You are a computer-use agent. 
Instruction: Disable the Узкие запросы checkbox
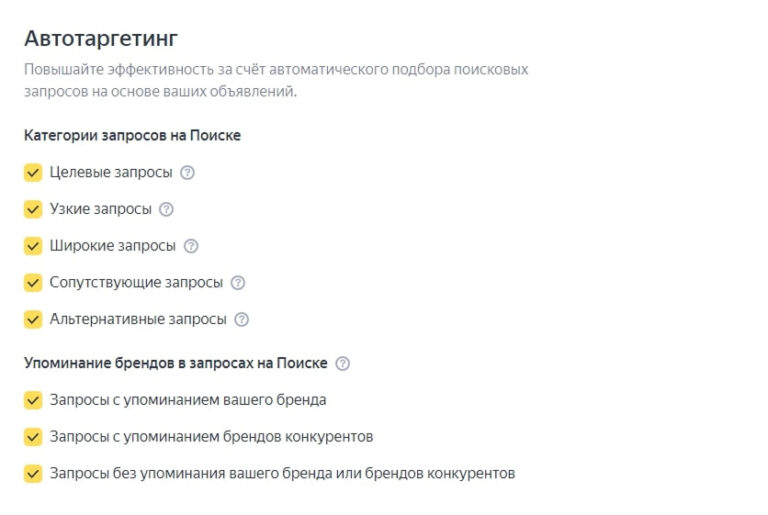[x=33, y=209]
